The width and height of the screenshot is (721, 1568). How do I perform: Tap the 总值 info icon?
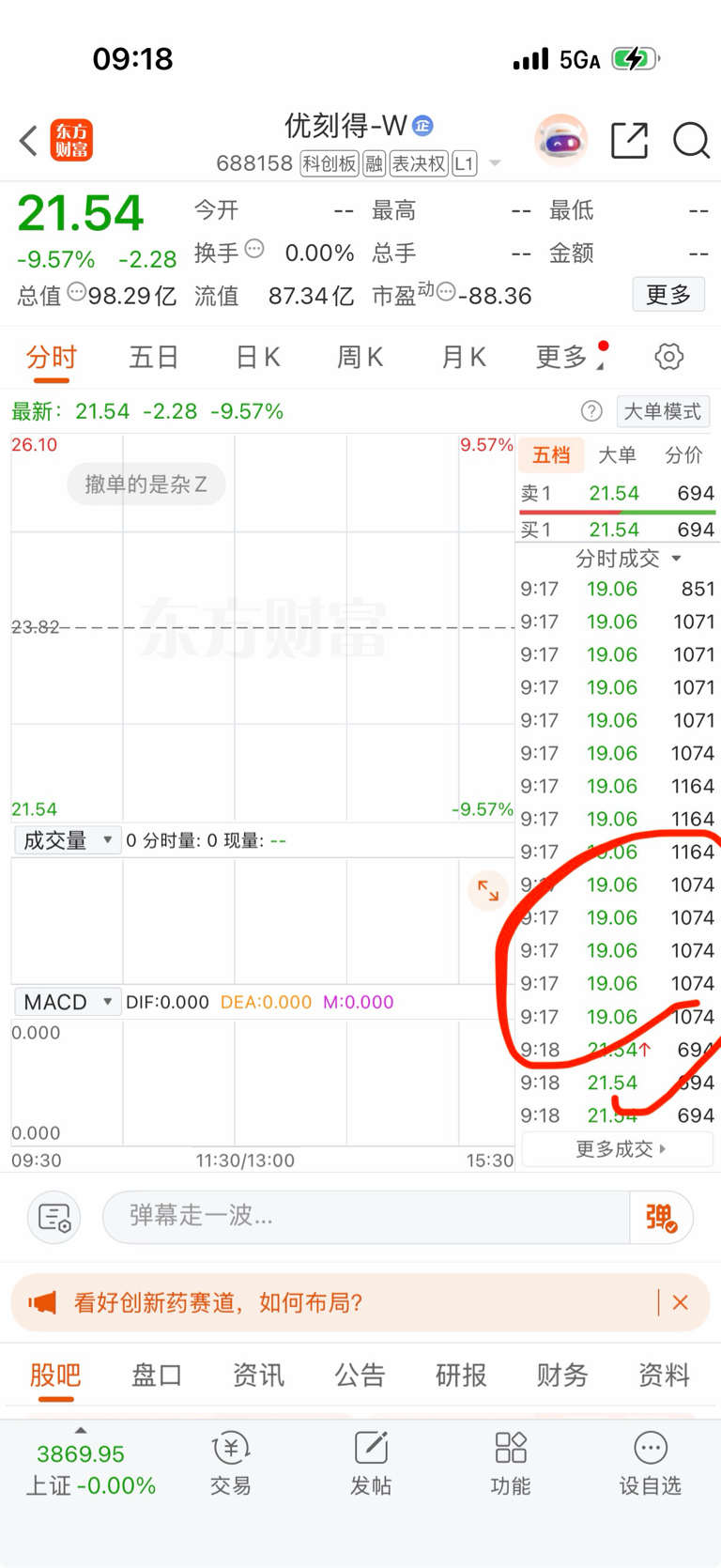77,291
